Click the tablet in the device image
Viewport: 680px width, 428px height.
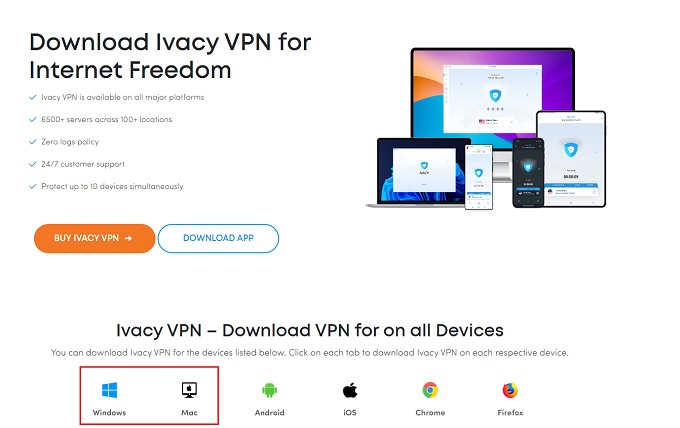pyautogui.click(x=571, y=159)
